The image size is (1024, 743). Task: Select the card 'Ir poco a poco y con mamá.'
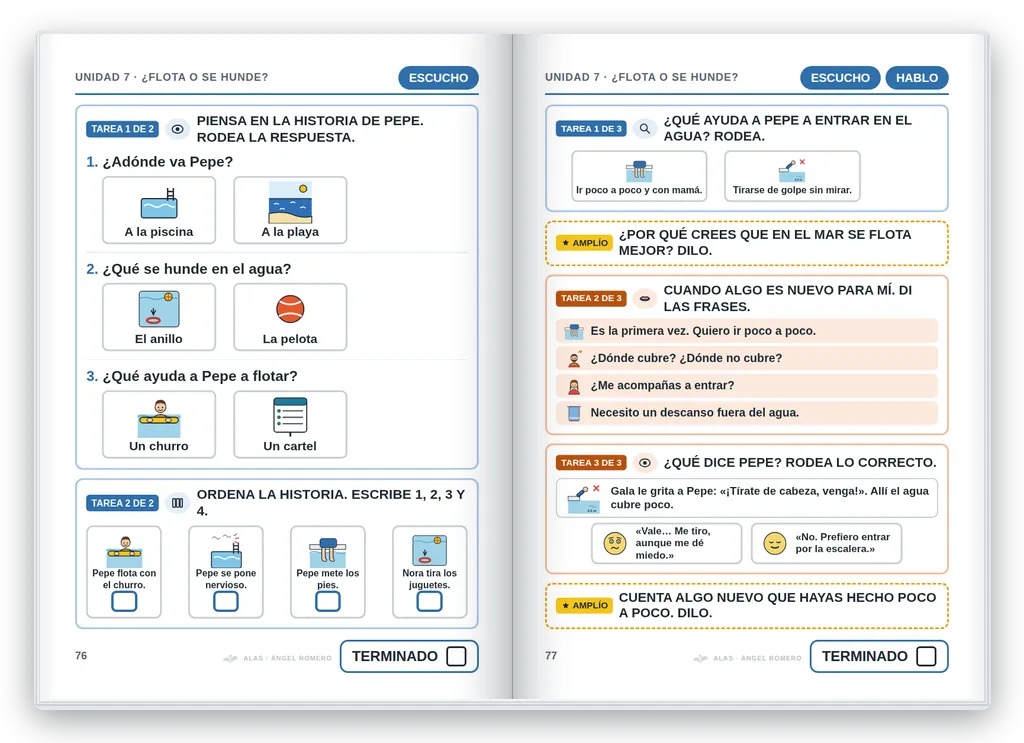tap(639, 176)
